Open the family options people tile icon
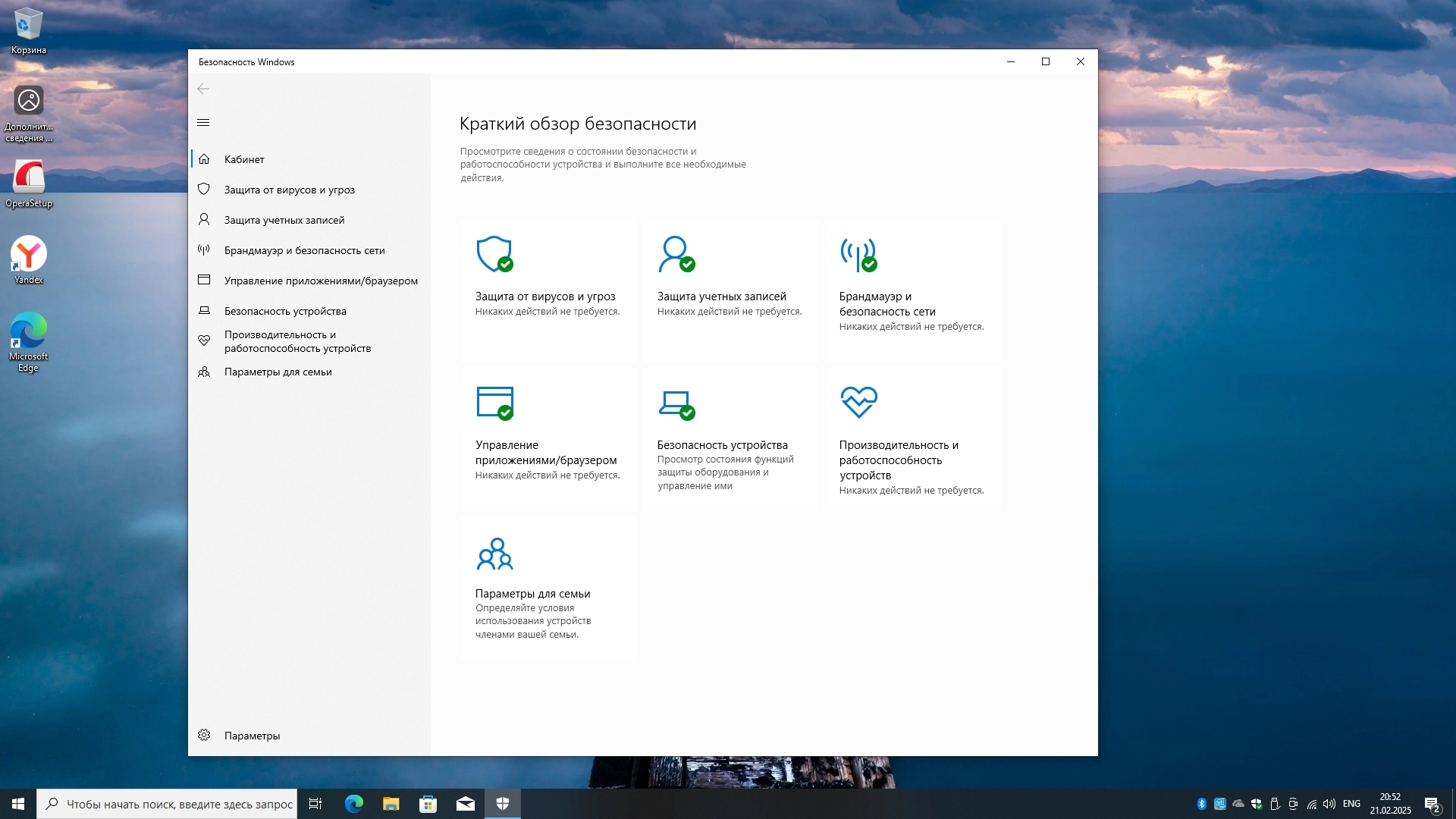The width and height of the screenshot is (1456, 819). pos(494,554)
